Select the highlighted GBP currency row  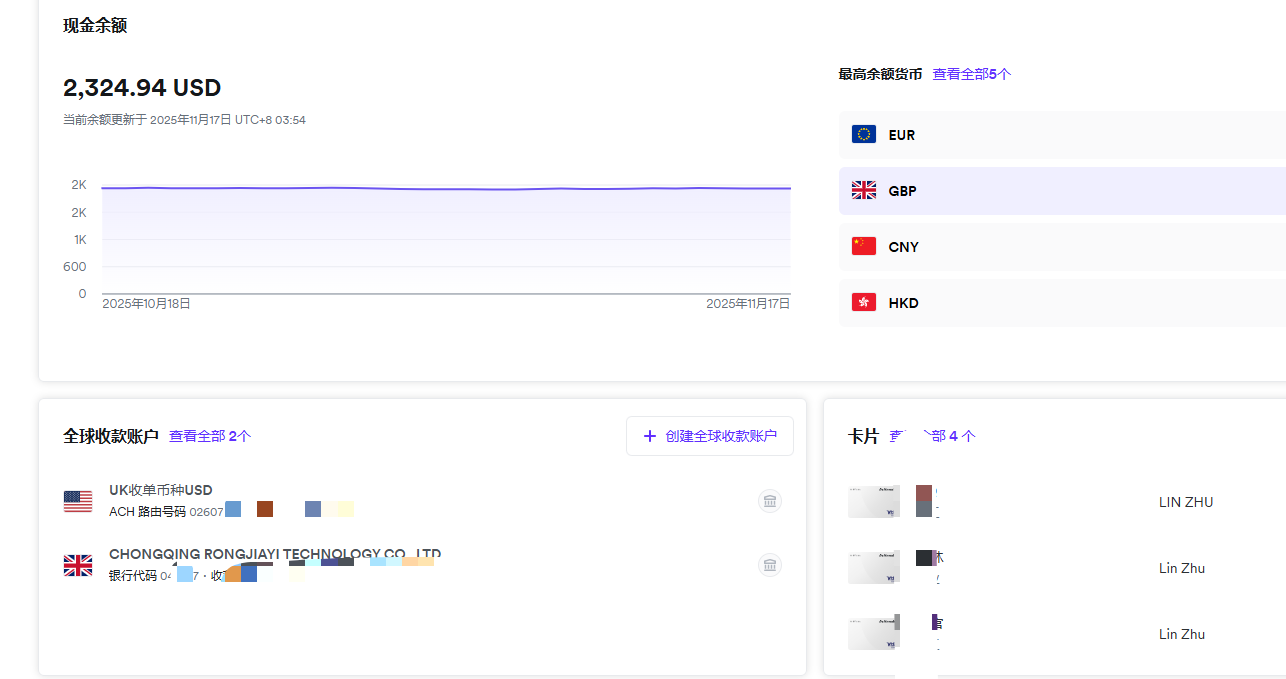[1000, 189]
